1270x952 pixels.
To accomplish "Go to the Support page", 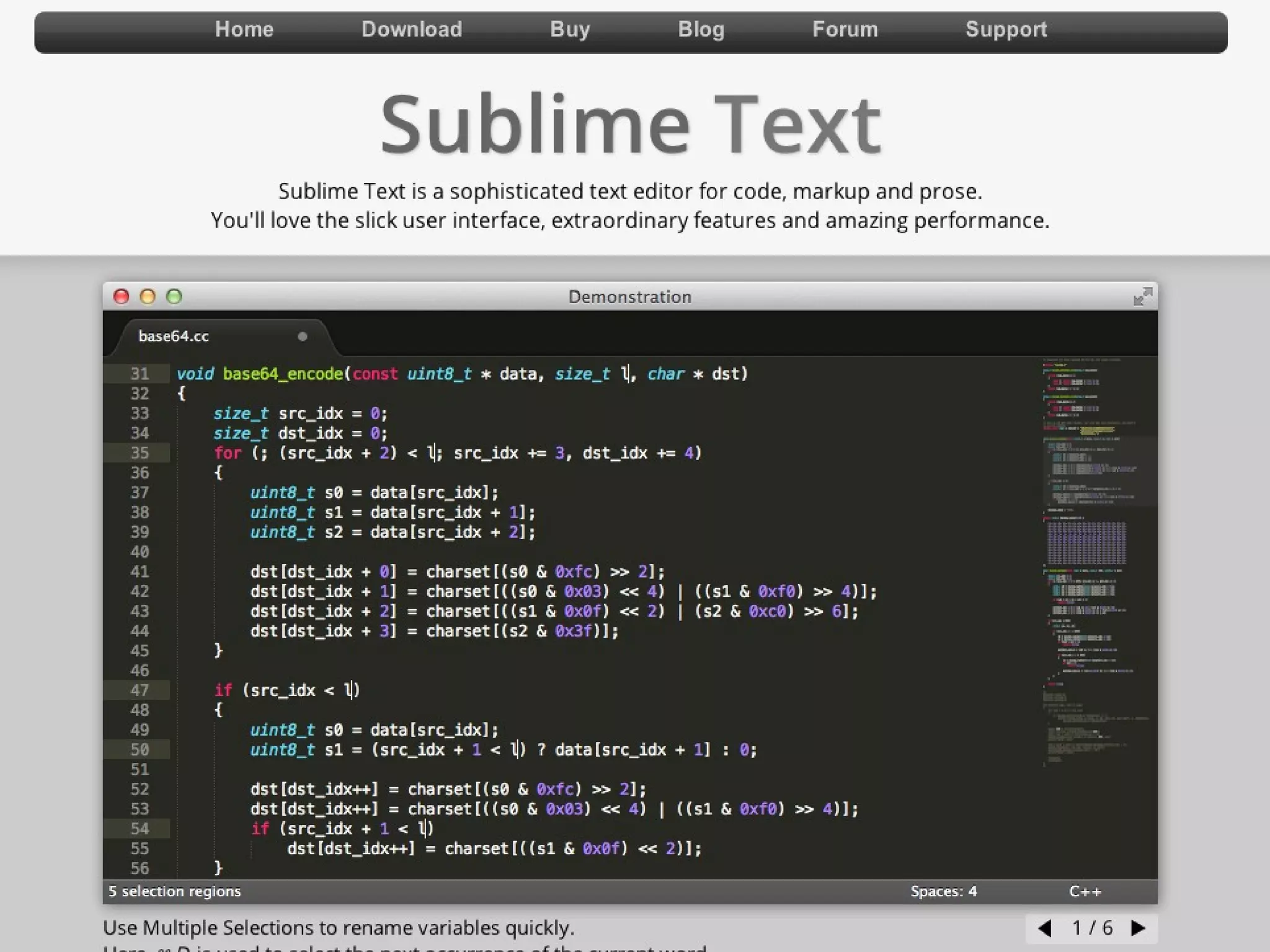I will point(1006,29).
